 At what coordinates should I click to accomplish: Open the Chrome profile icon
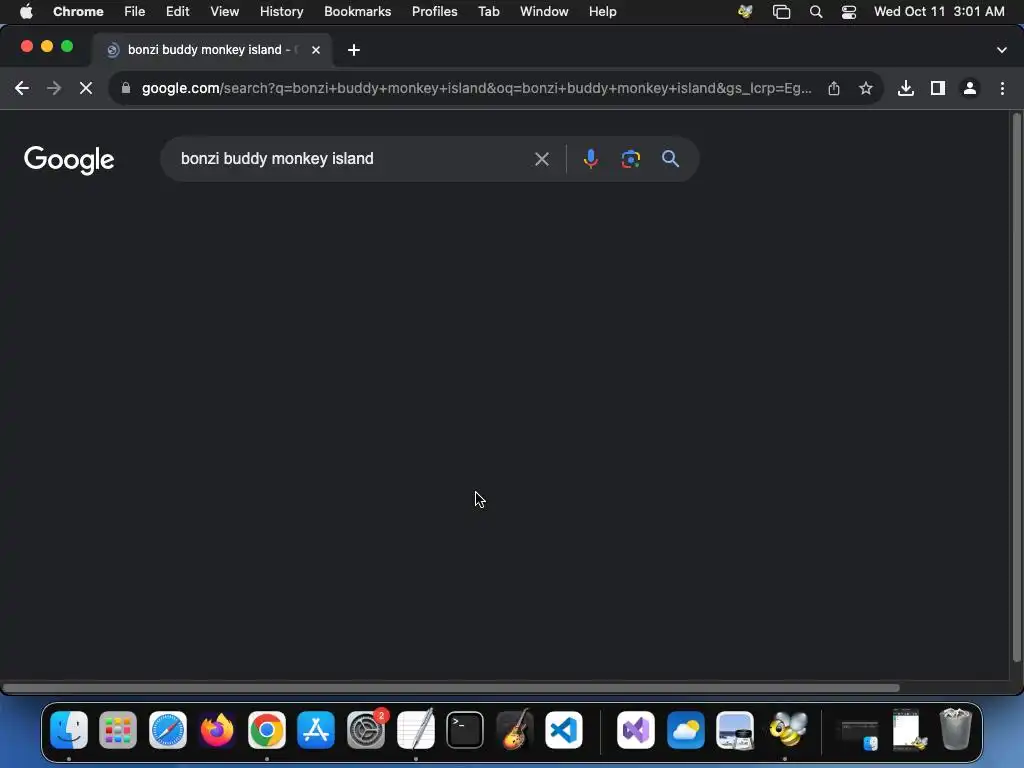pyautogui.click(x=970, y=88)
